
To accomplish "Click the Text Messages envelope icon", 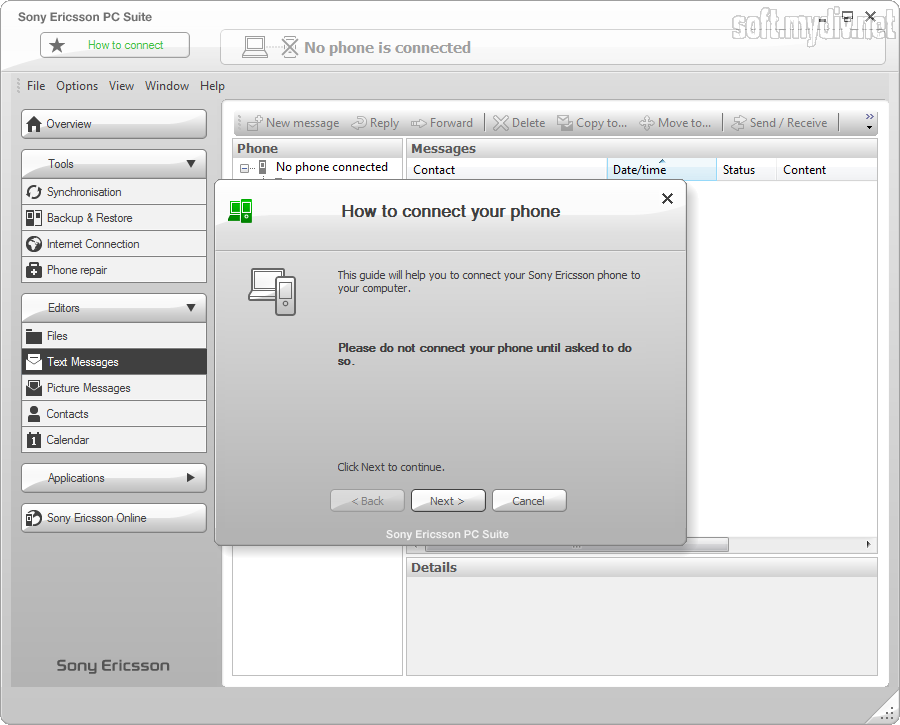I will click(34, 362).
